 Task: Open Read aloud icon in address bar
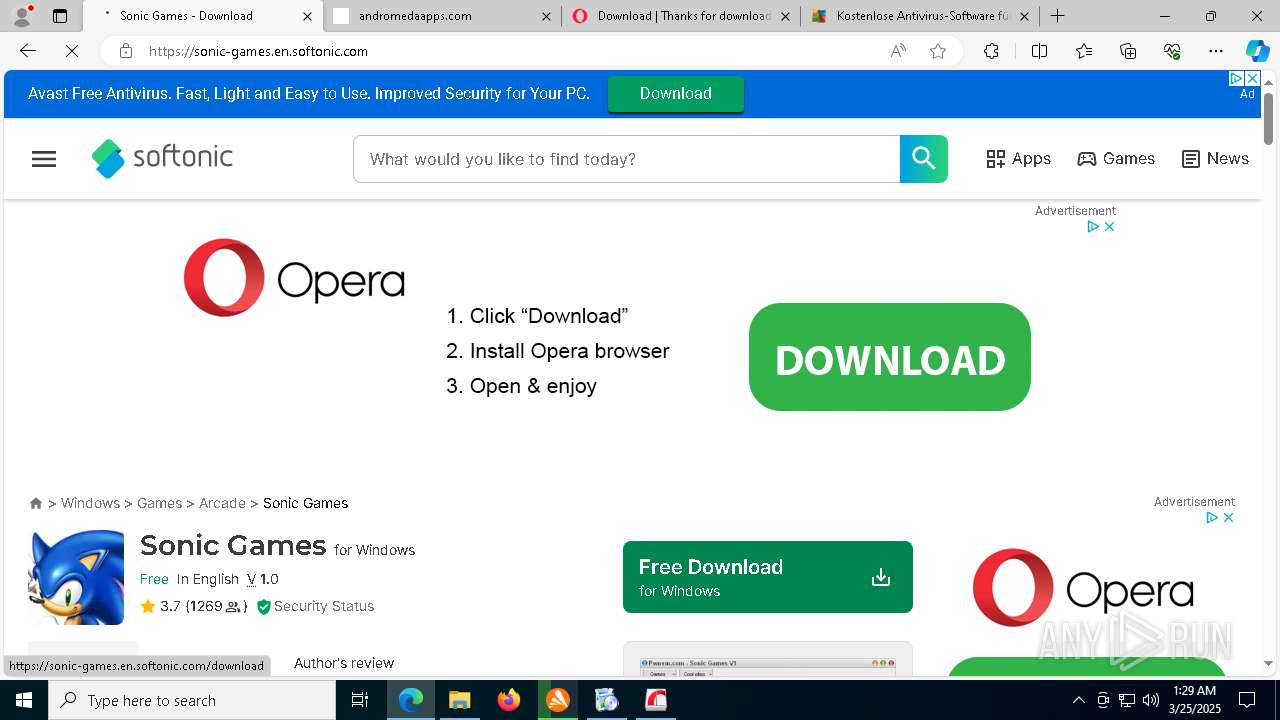tap(898, 51)
